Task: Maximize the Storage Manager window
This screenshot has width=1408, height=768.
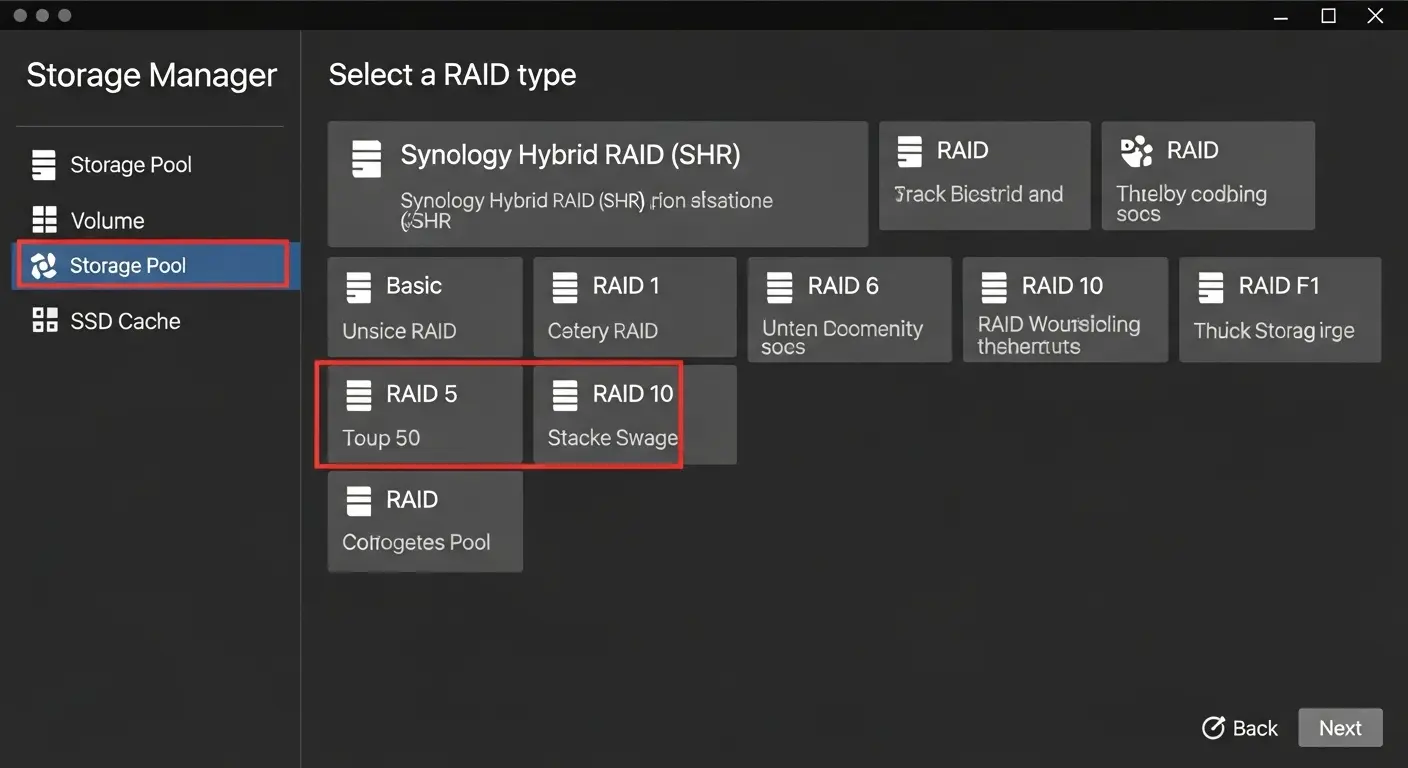Action: [x=1328, y=16]
